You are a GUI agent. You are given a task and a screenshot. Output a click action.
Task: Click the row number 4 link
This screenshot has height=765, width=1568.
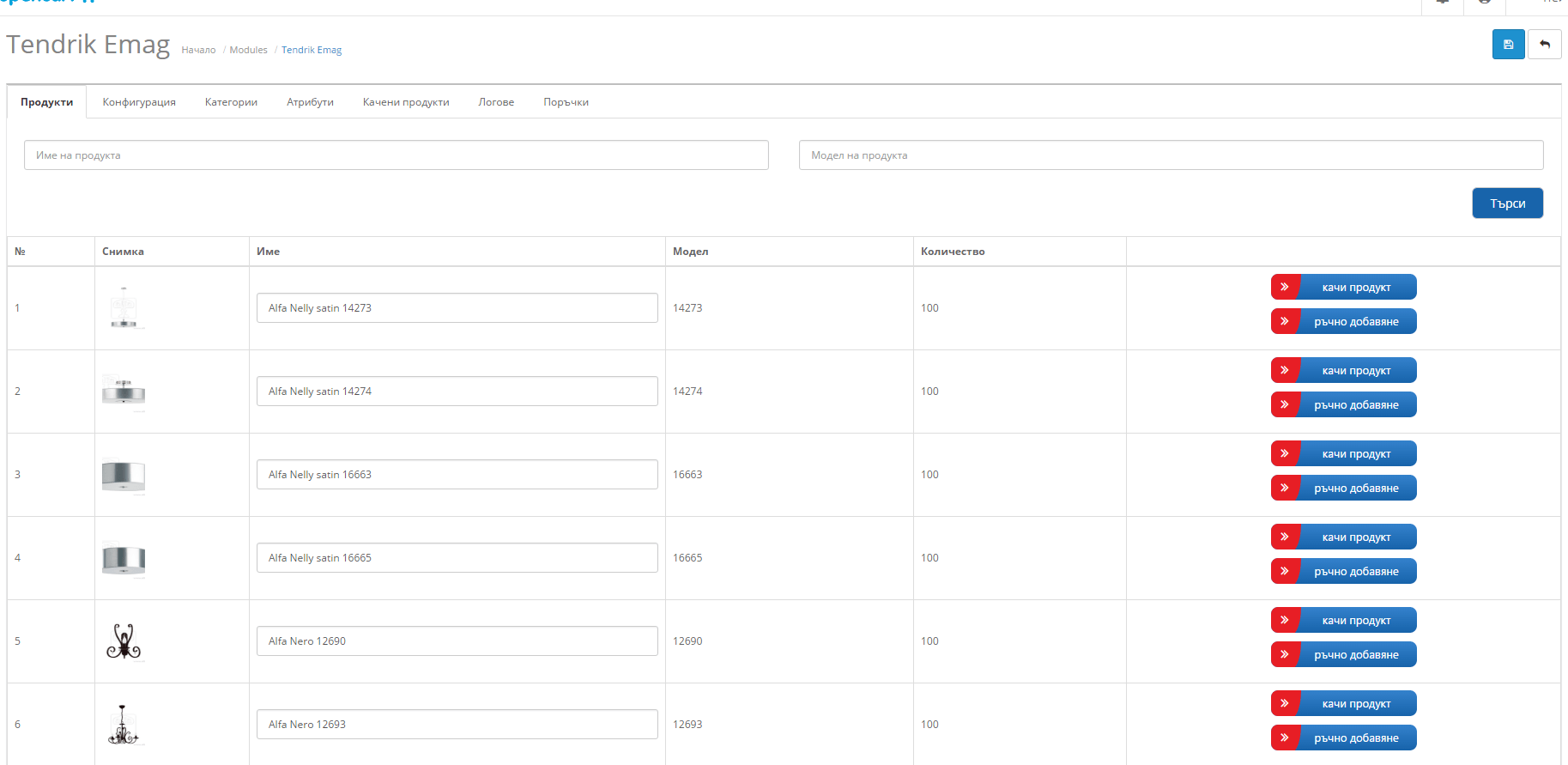coord(17,558)
